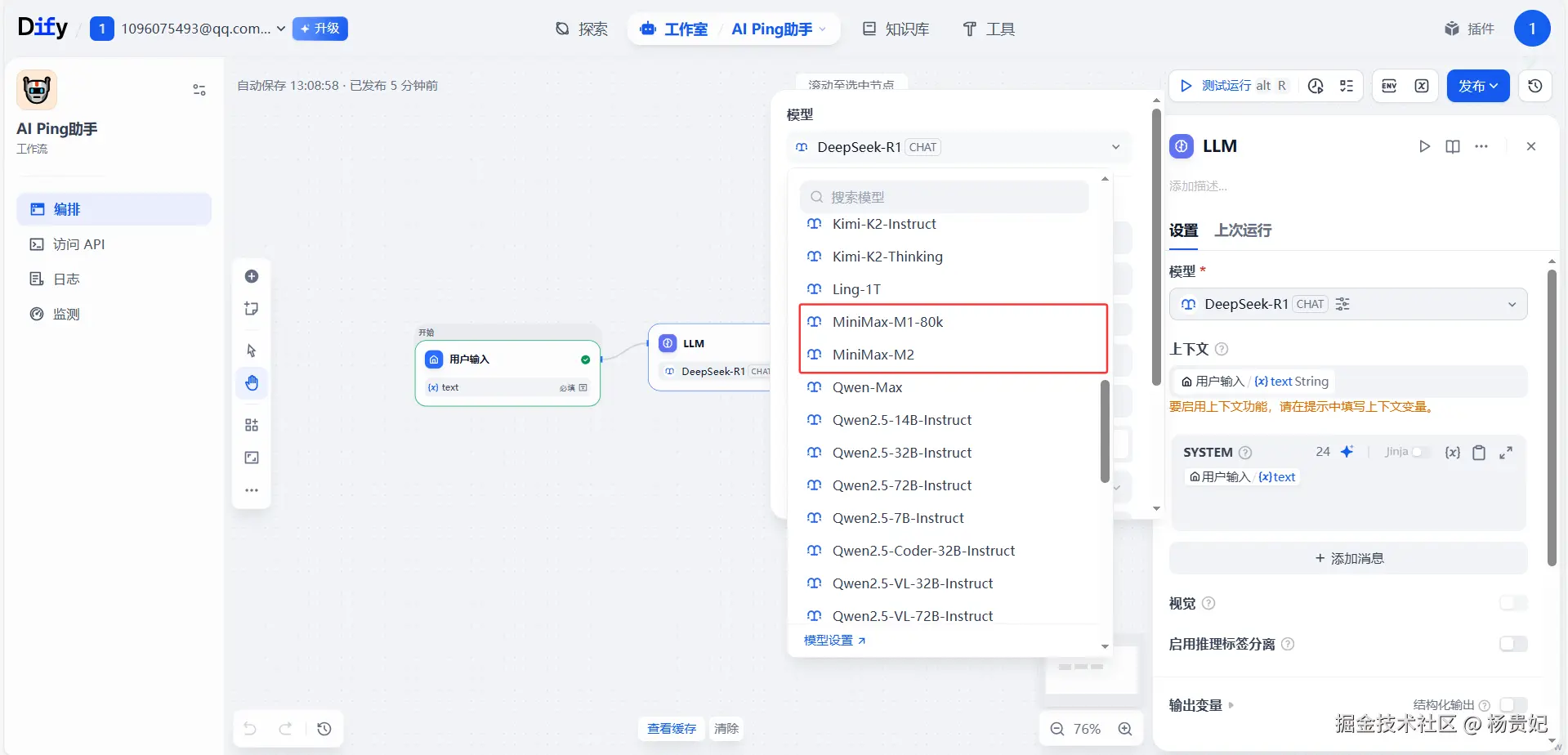The width and height of the screenshot is (1568, 755).
Task: Switch to pointer mode on the canvas
Action: [252, 351]
